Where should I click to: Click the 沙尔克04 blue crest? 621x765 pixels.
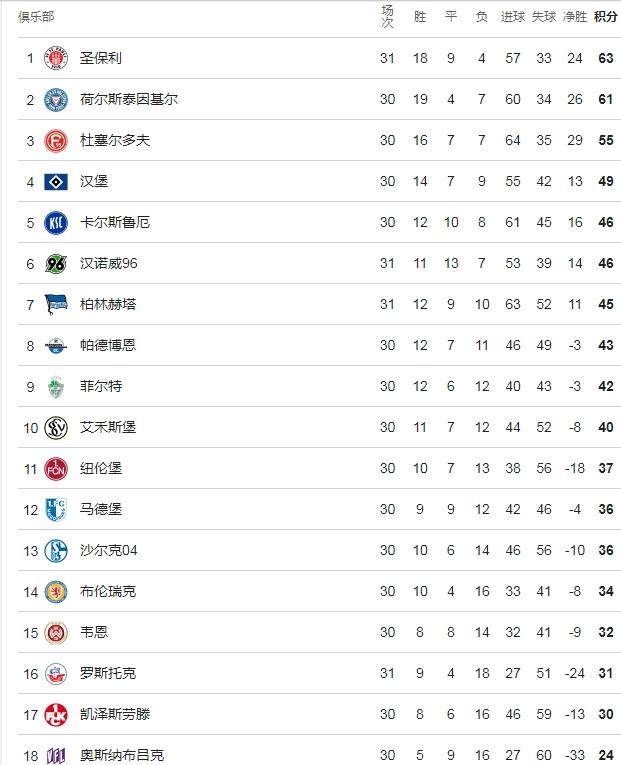pos(56,551)
